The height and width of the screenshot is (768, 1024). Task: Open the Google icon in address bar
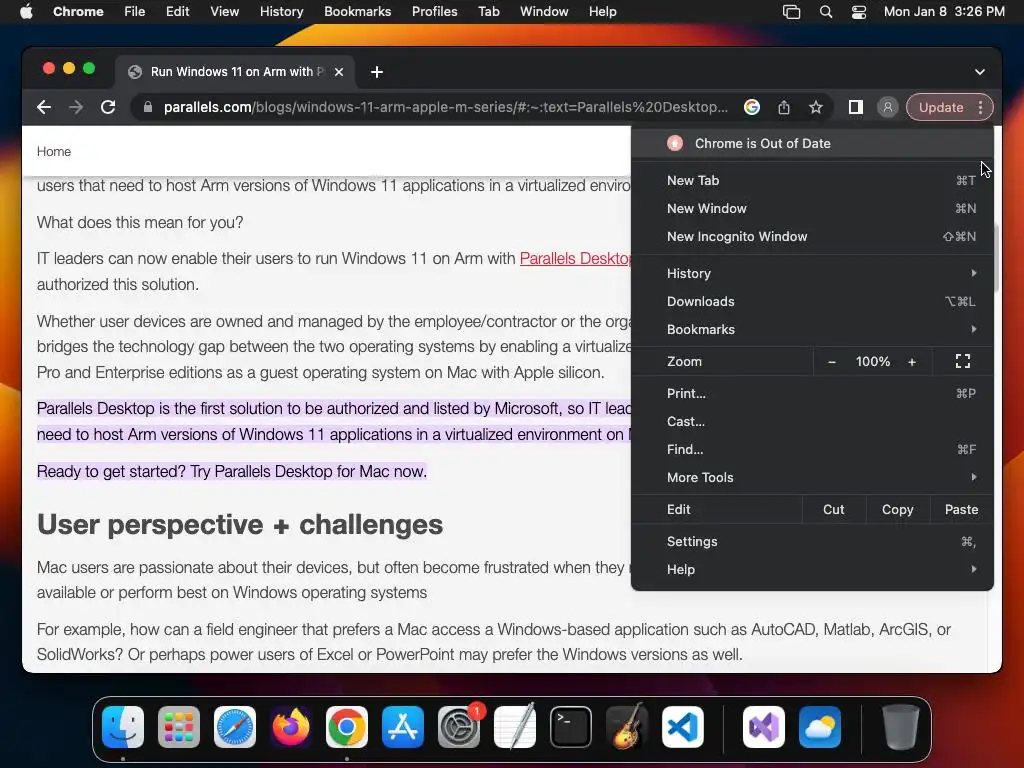pyautogui.click(x=752, y=107)
